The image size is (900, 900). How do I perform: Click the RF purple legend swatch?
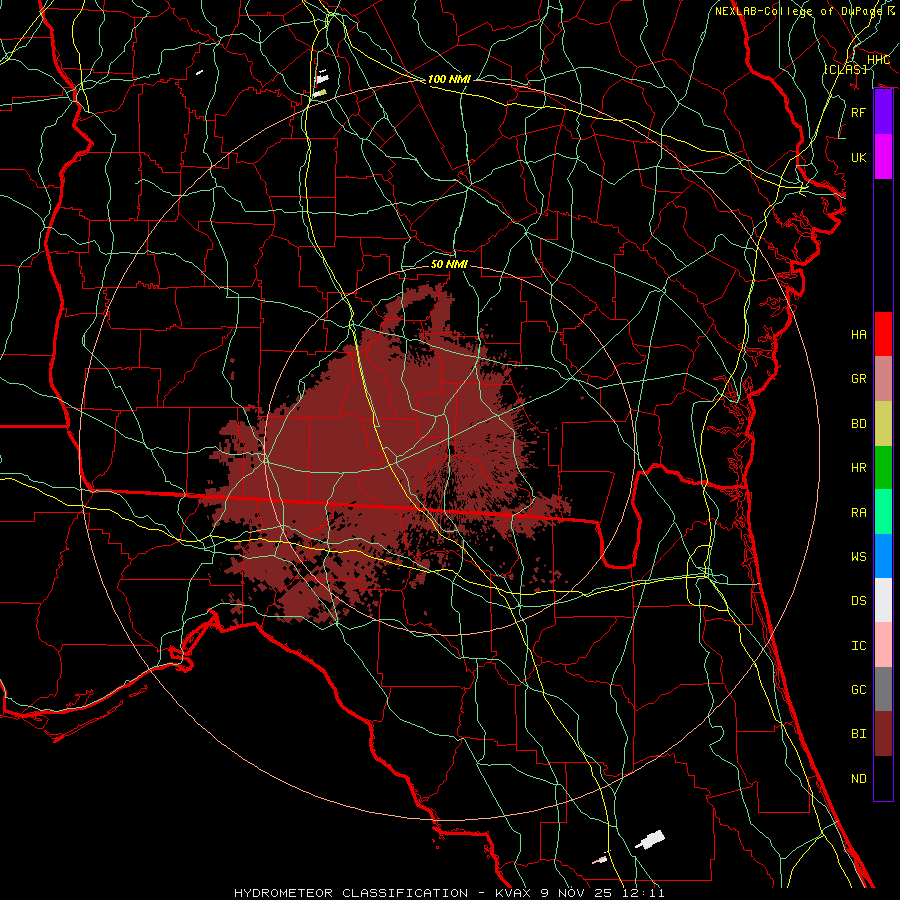point(883,111)
